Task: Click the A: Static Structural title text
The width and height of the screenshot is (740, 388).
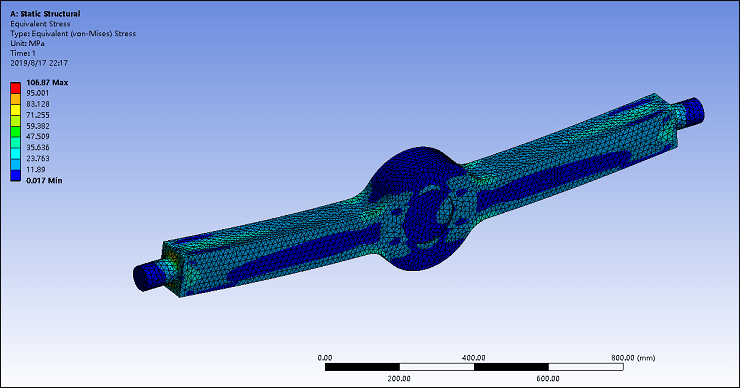Action: click(x=45, y=14)
